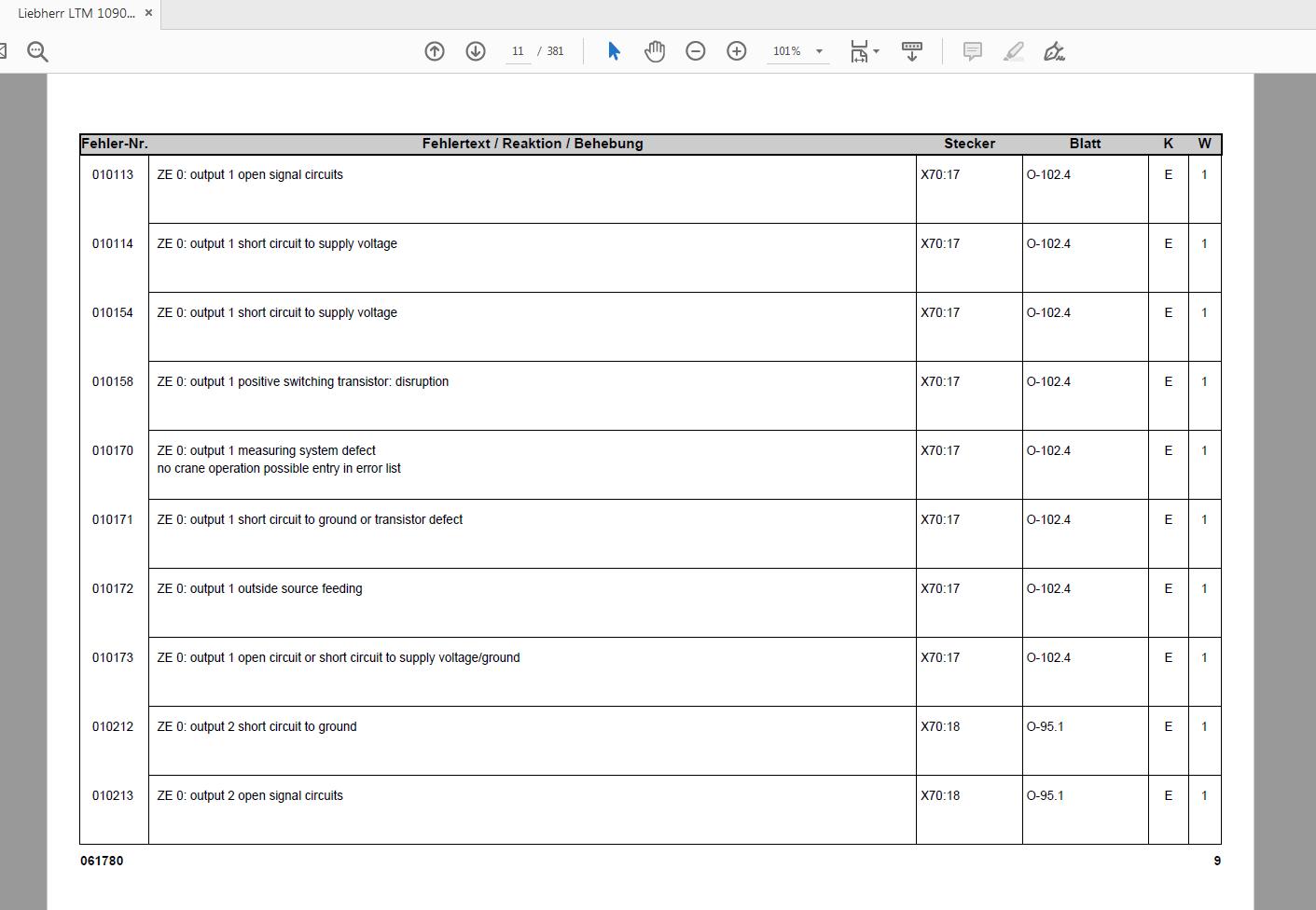The height and width of the screenshot is (910, 1316).
Task: Activate the hand pan tool
Action: coord(655,51)
